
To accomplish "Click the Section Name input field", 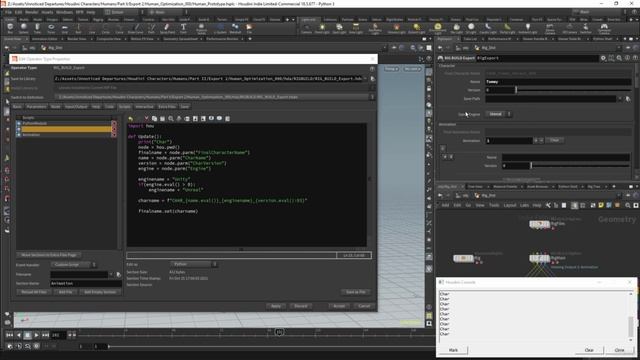I will click(x=86, y=283).
